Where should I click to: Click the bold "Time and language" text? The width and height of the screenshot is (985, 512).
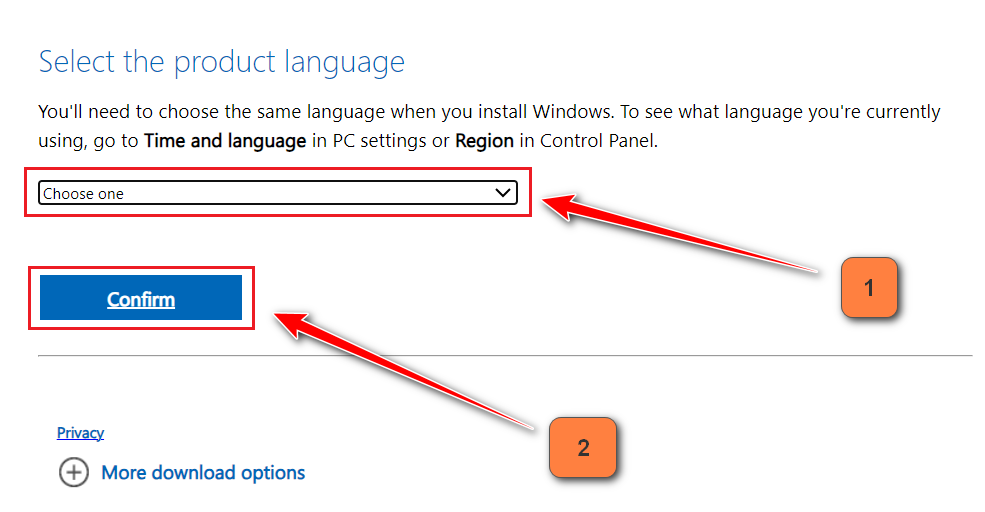tap(225, 141)
